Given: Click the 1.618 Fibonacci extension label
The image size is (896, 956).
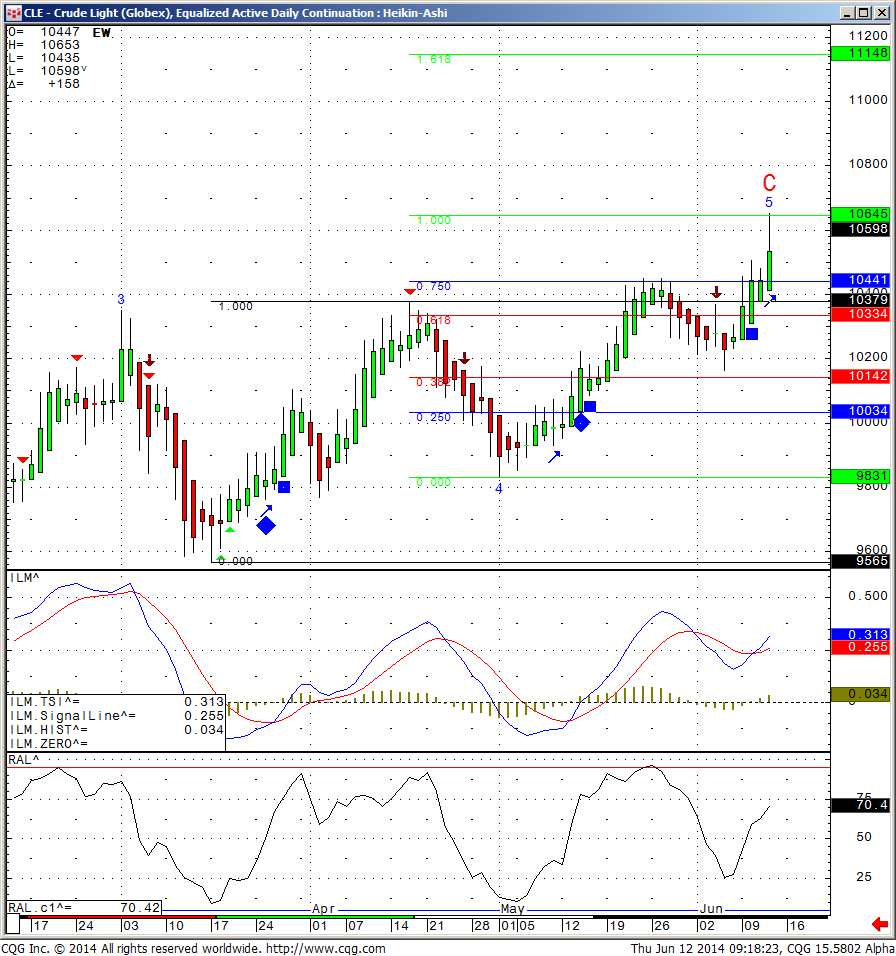Looking at the screenshot, I should (x=435, y=60).
